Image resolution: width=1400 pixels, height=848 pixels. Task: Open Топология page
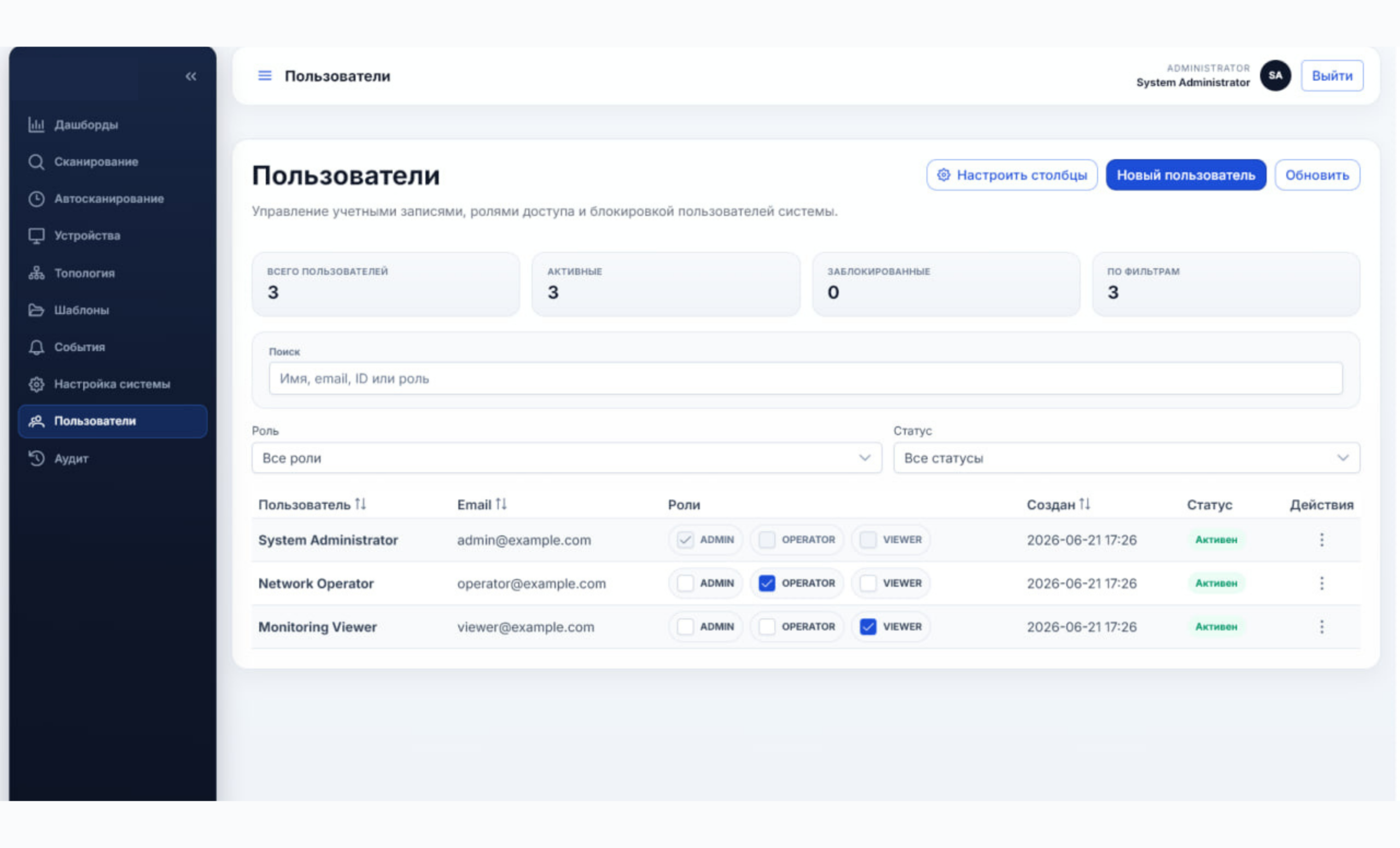[113, 273]
